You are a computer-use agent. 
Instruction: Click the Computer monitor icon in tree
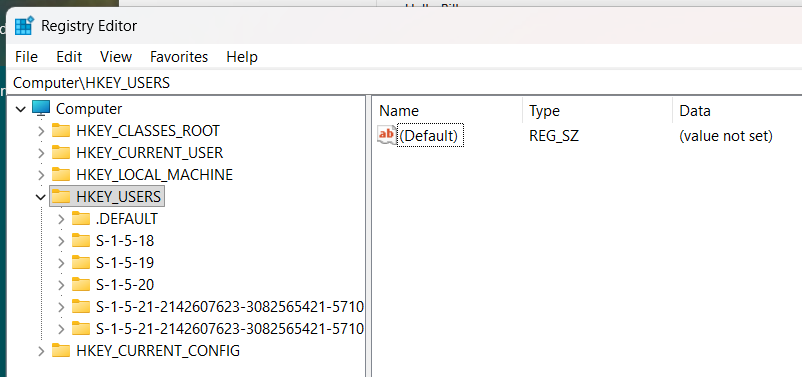[41, 109]
